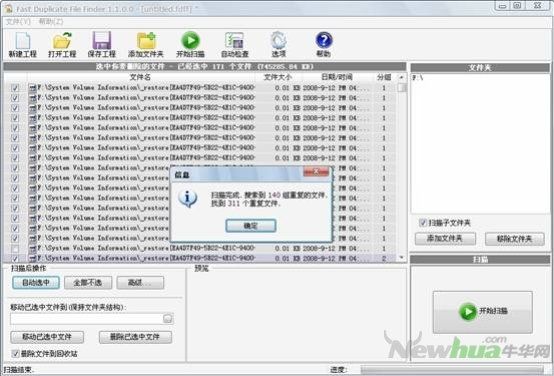Click the 添加文件夹 toolbar folder icon

pyautogui.click(x=146, y=41)
